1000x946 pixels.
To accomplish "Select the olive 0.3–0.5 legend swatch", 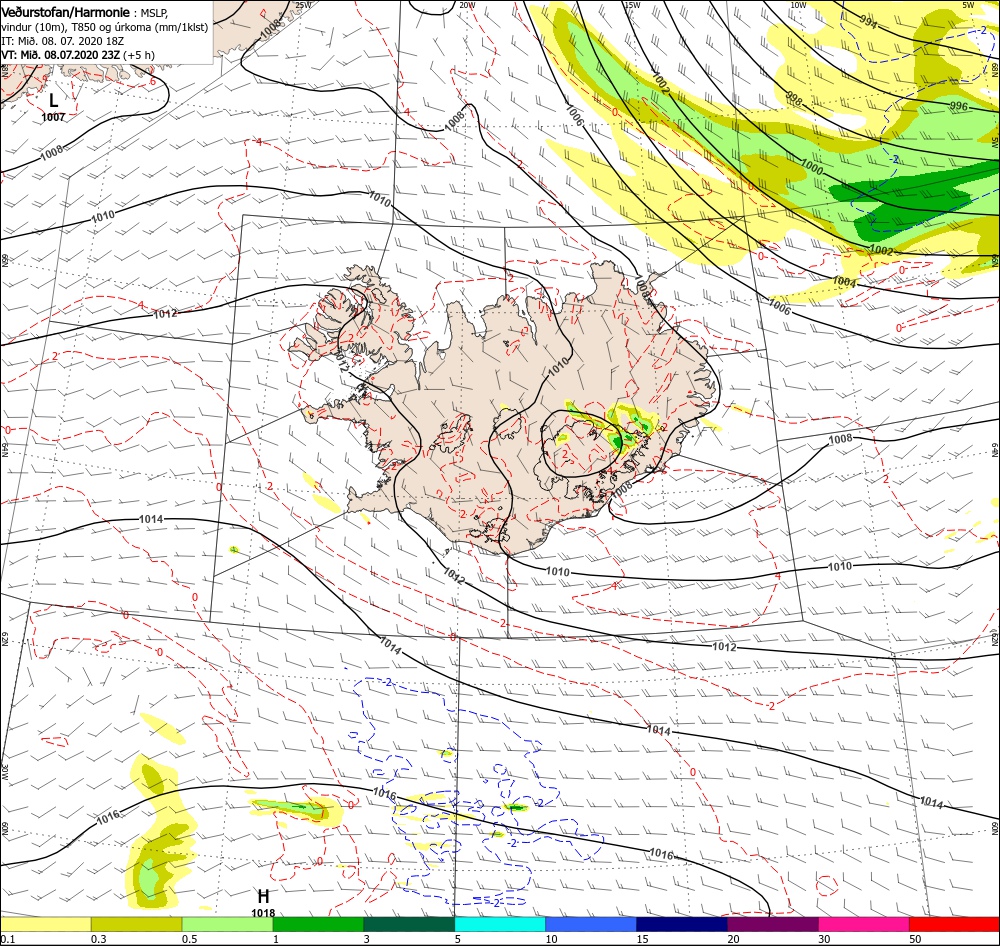I will click(x=136, y=924).
